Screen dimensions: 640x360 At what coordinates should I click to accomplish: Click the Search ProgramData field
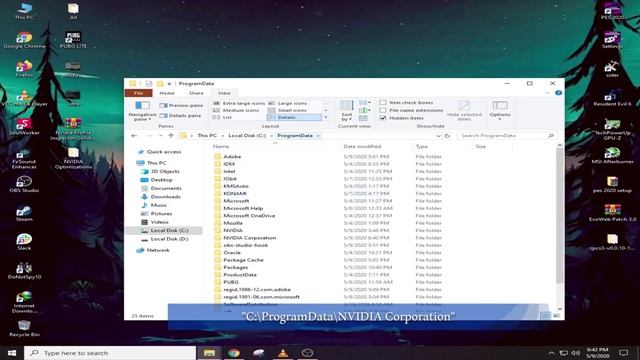pos(507,136)
